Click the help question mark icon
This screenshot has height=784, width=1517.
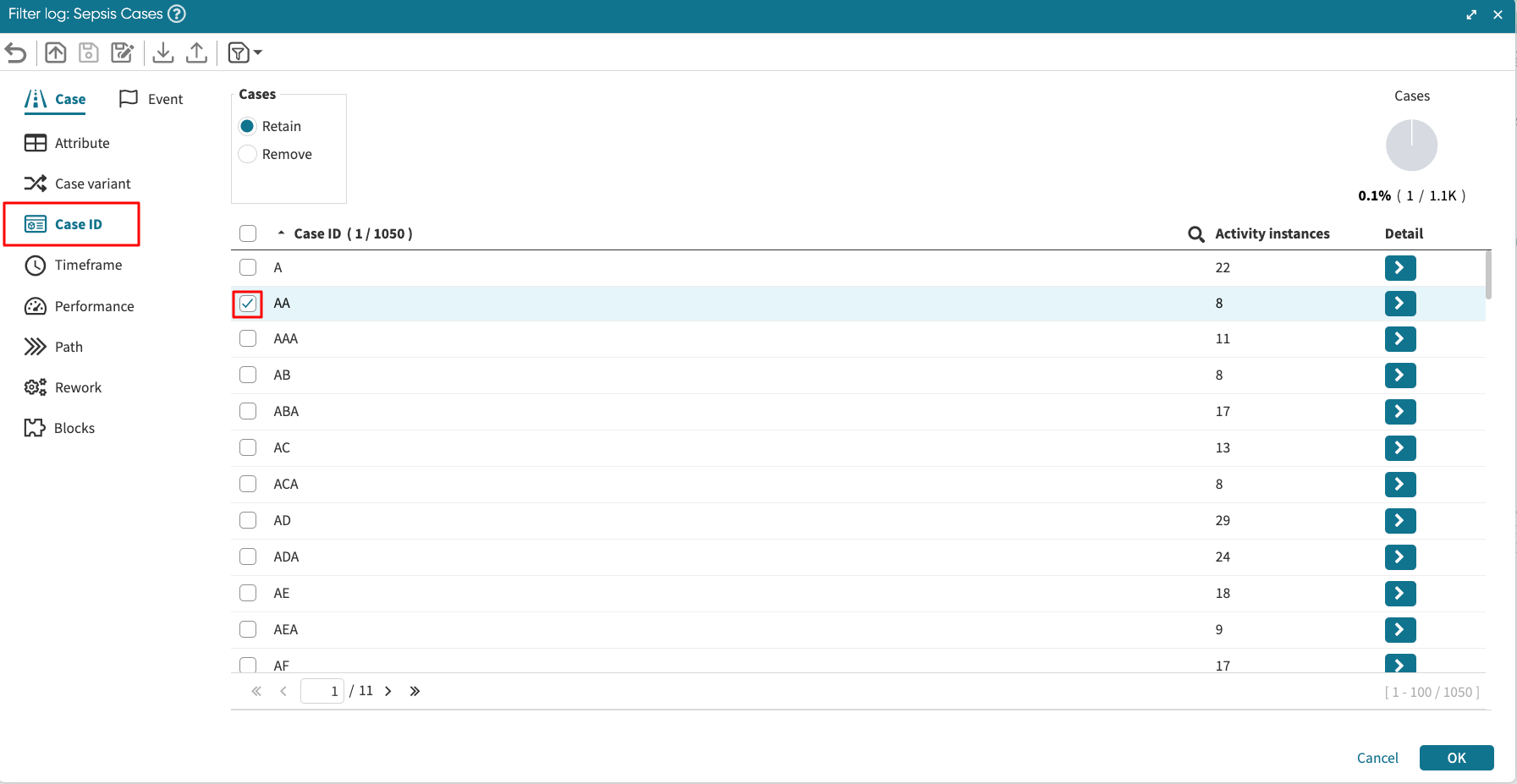(177, 14)
